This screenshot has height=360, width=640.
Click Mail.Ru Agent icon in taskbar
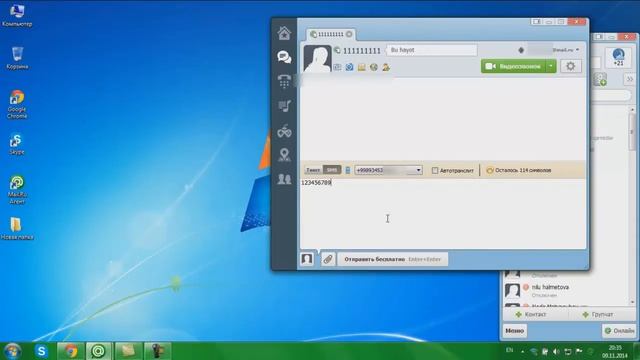click(98, 351)
